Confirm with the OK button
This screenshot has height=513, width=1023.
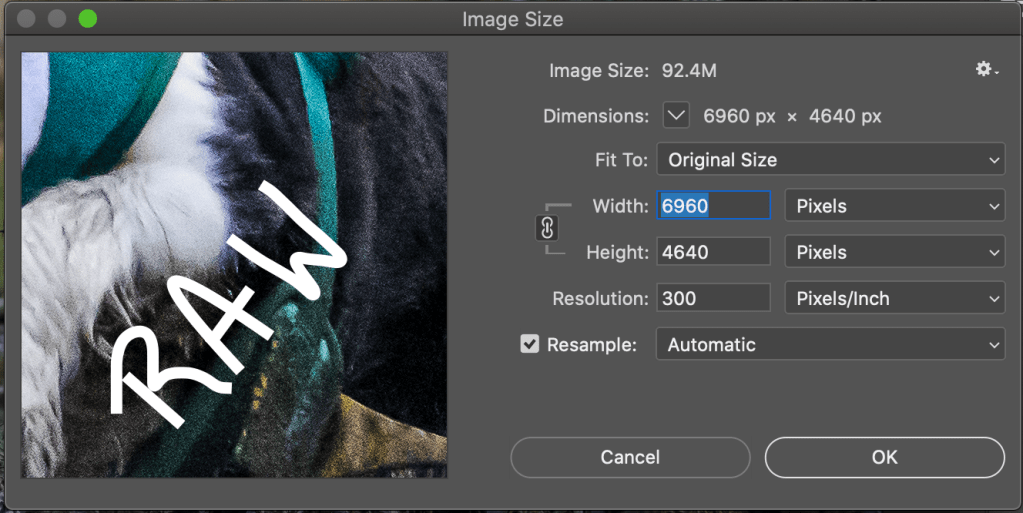[884, 457]
